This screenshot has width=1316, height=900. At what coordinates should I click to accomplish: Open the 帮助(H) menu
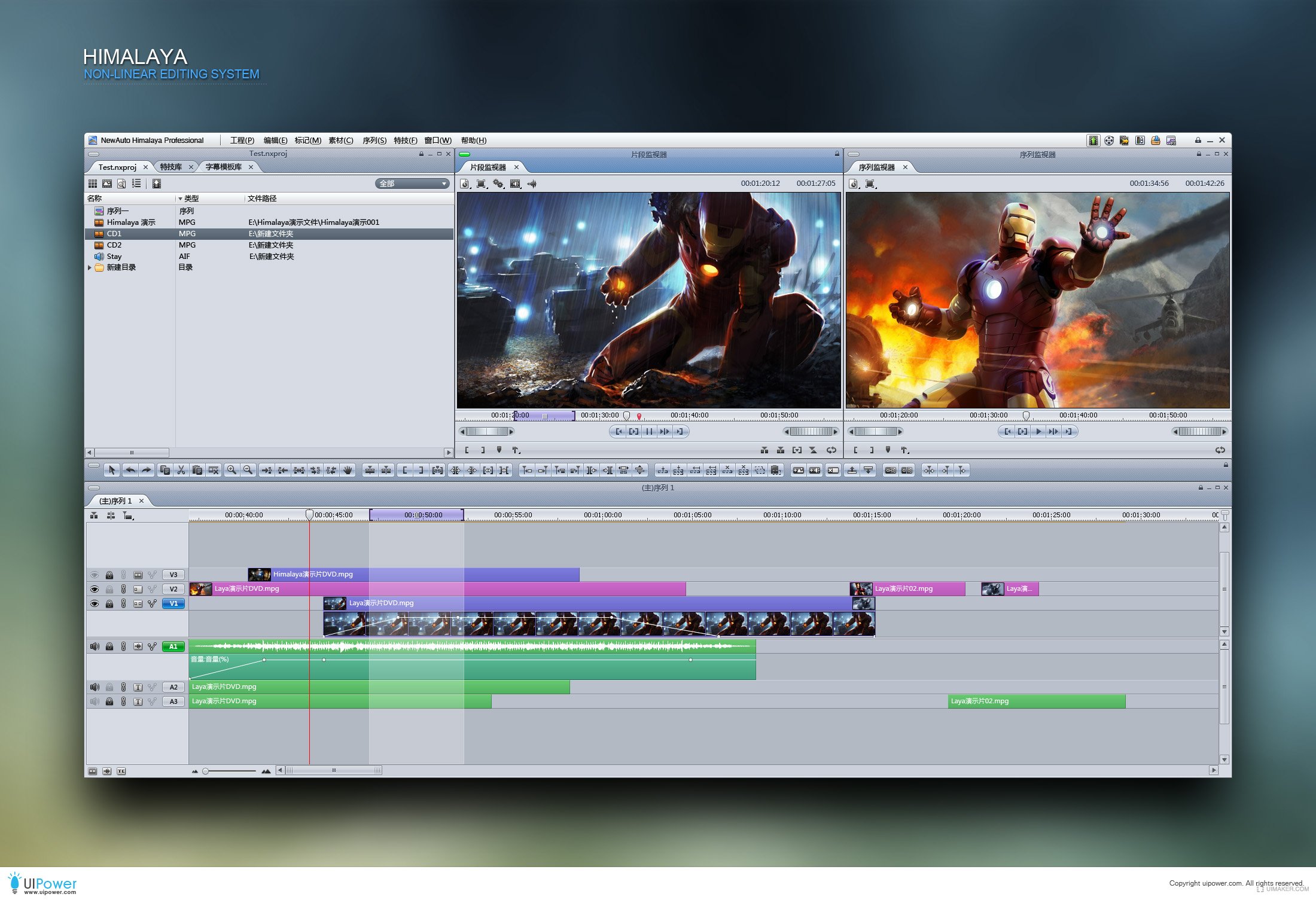point(474,141)
